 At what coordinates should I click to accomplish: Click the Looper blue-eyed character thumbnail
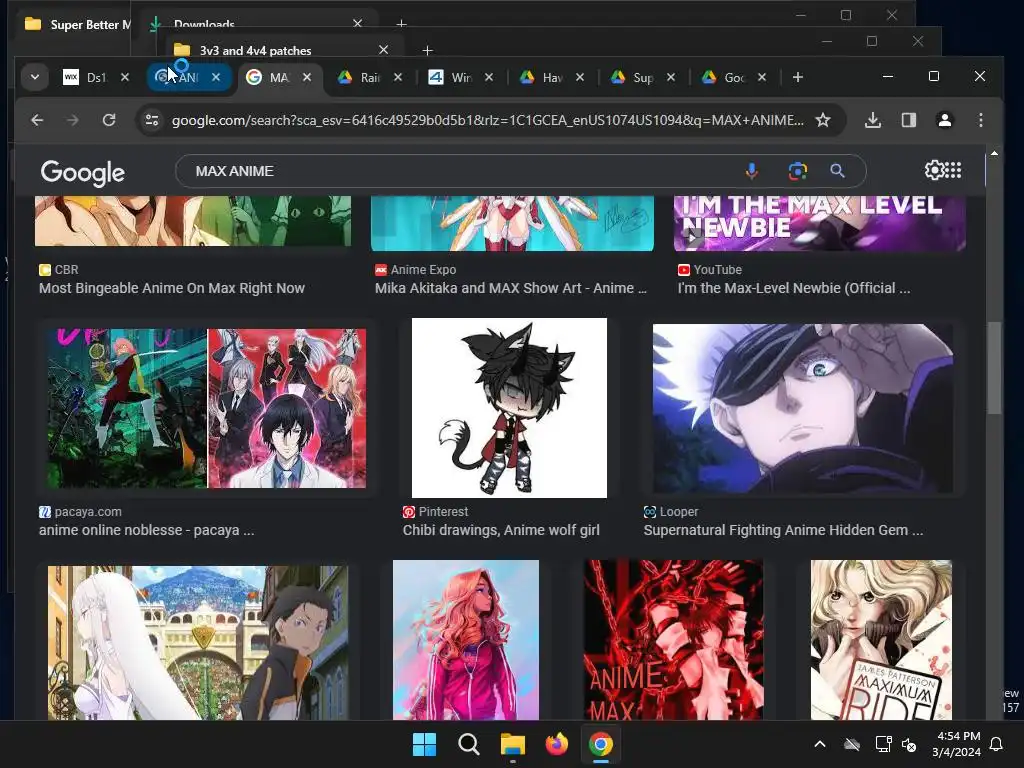tap(803, 409)
